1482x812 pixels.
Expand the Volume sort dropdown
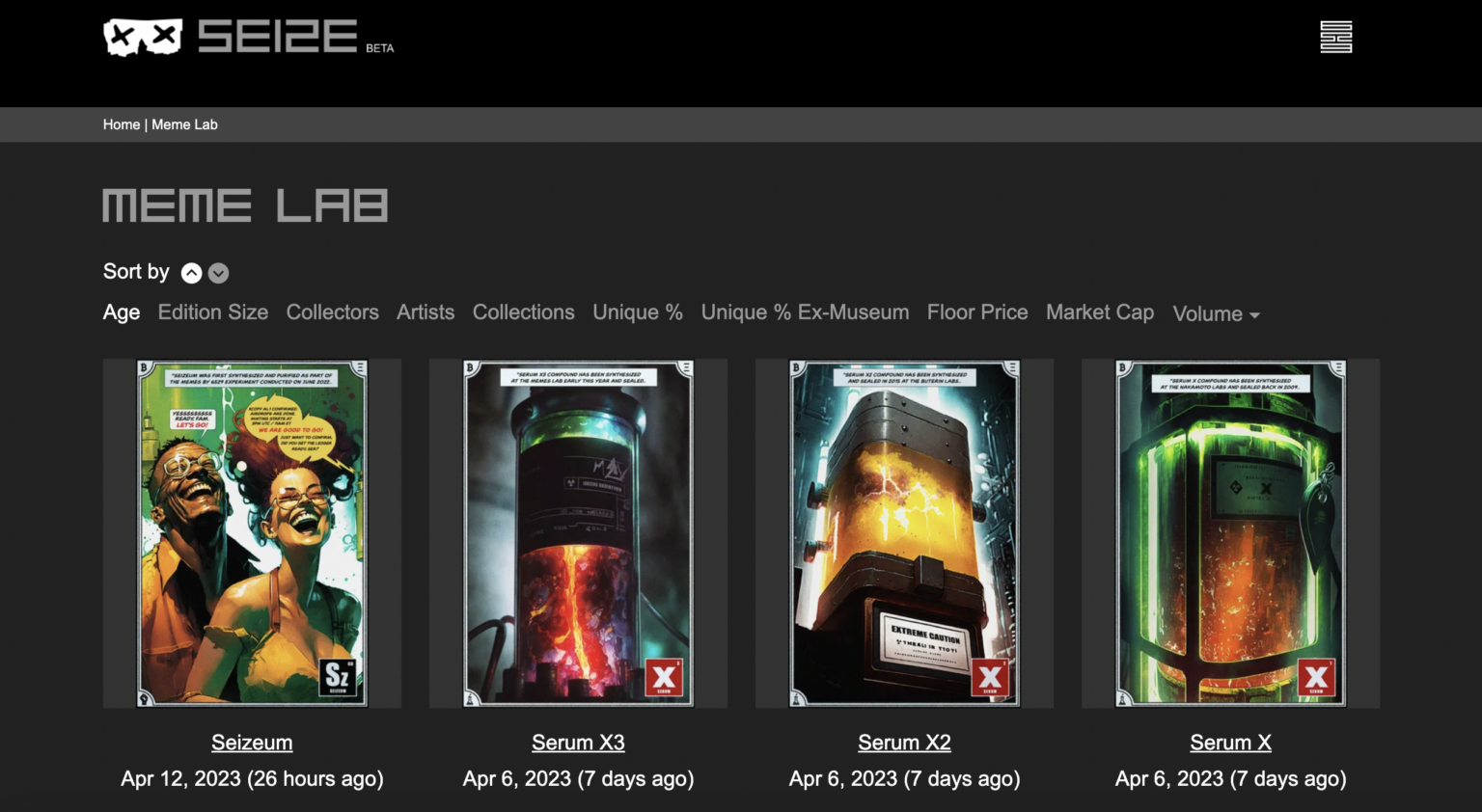pos(1216,313)
